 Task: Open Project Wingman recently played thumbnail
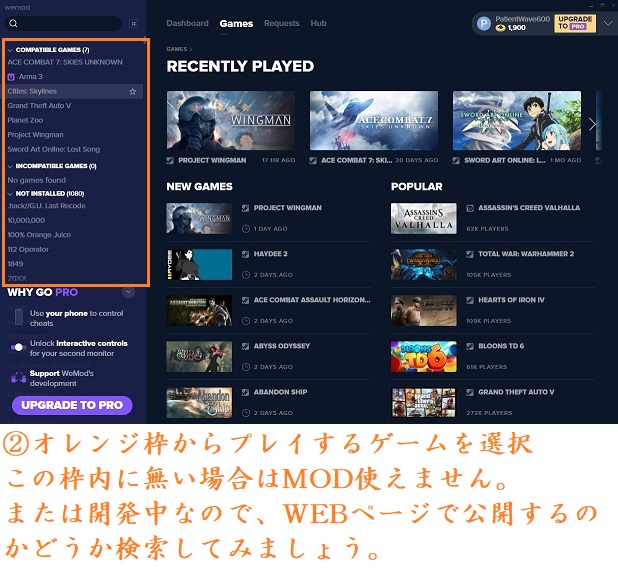(x=231, y=120)
